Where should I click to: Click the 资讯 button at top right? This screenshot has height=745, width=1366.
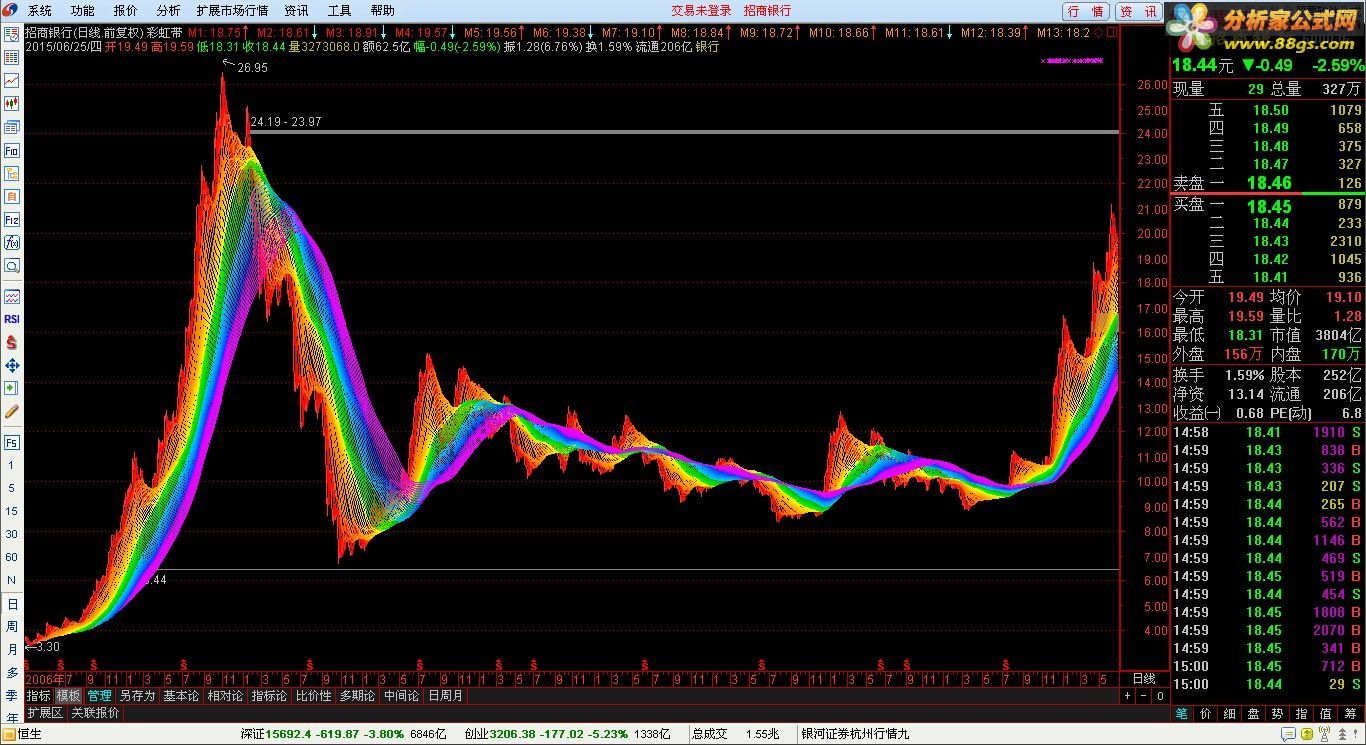1139,11
